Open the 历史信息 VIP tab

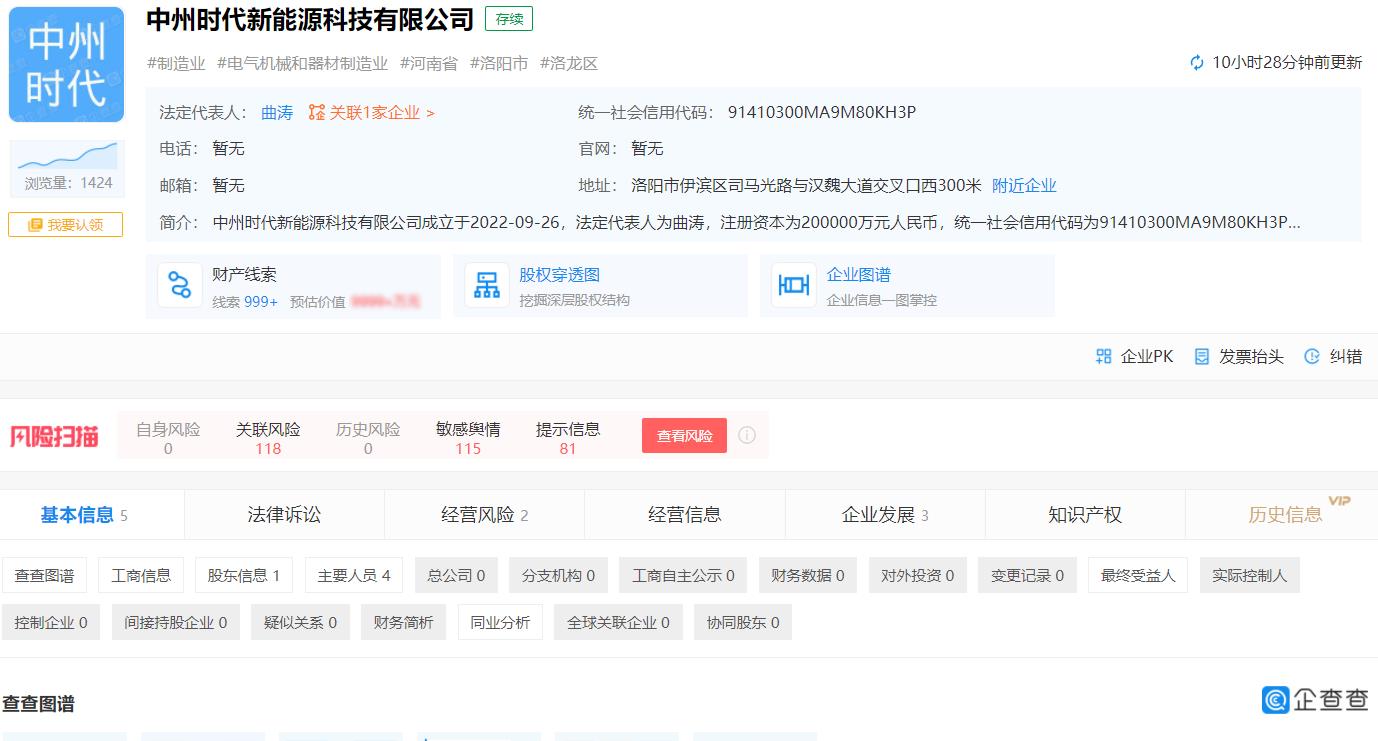pyautogui.click(x=1283, y=513)
